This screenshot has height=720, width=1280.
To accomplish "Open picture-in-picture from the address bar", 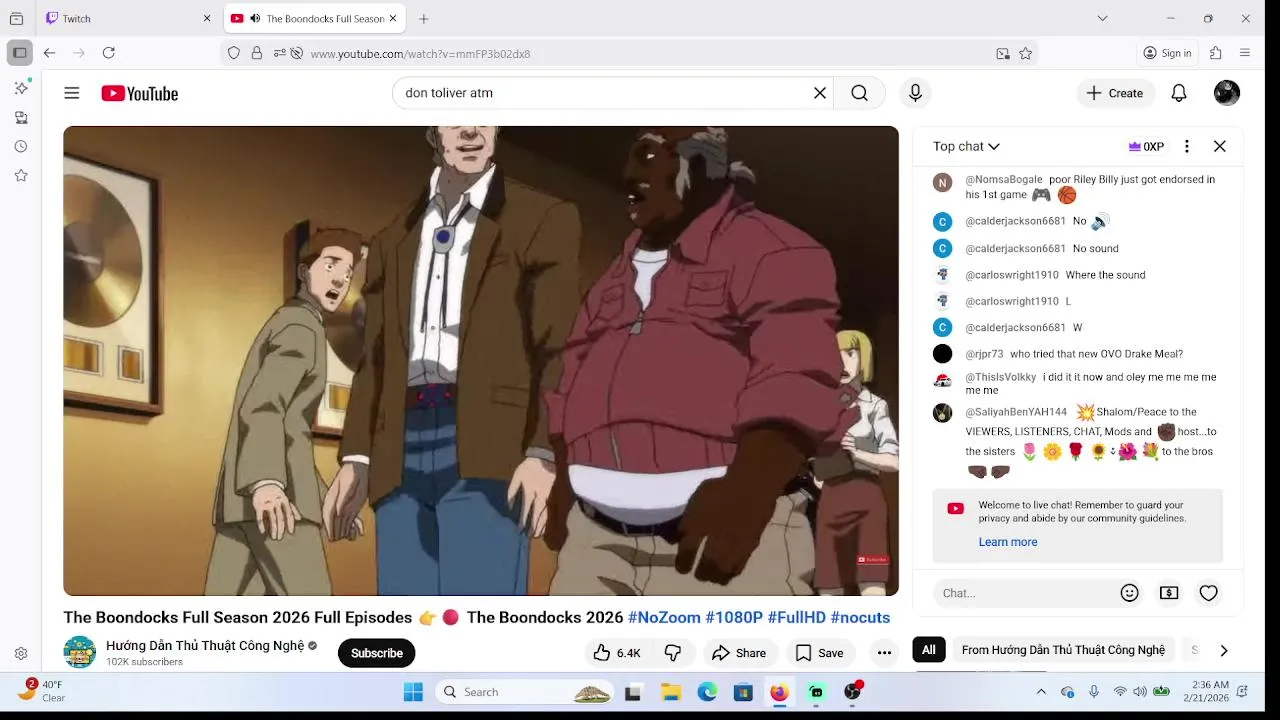I will (x=1003, y=54).
